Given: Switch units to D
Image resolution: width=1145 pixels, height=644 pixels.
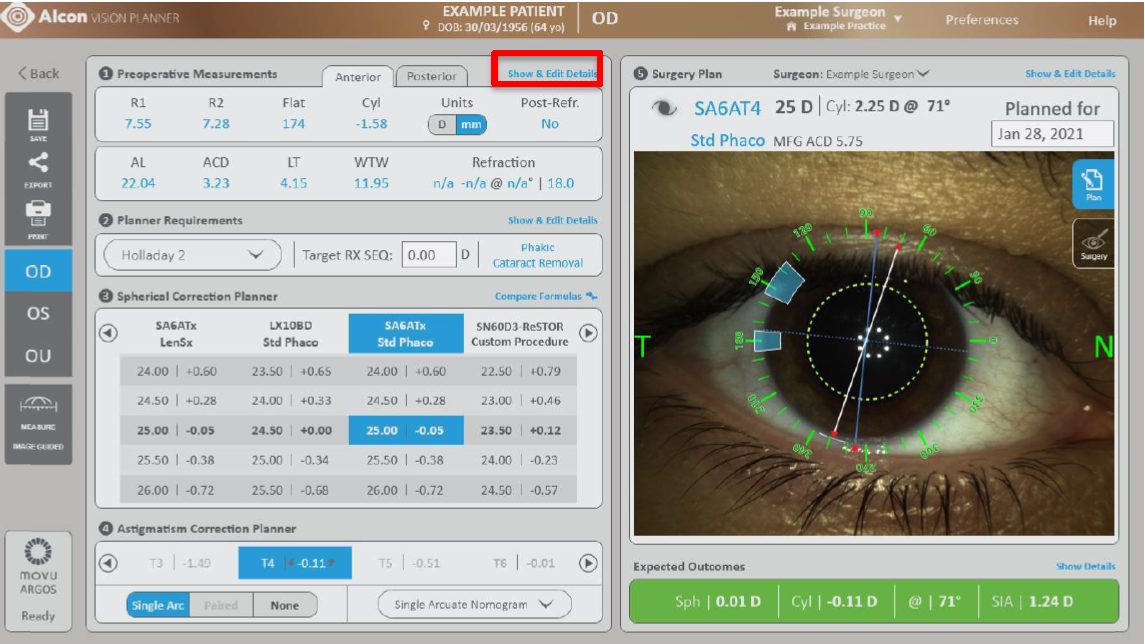Looking at the screenshot, I should click(442, 125).
